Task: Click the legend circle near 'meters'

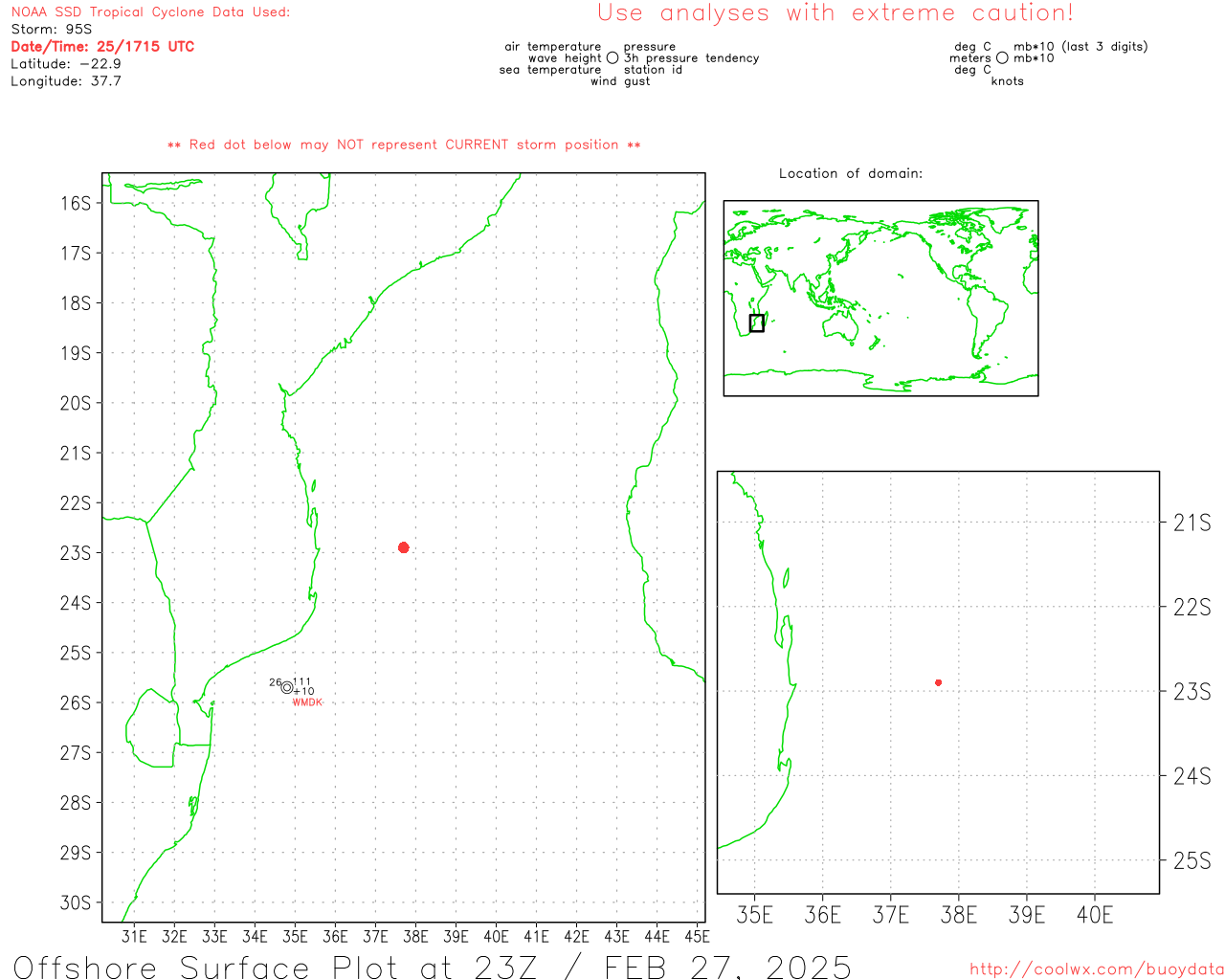Action: (x=1002, y=57)
